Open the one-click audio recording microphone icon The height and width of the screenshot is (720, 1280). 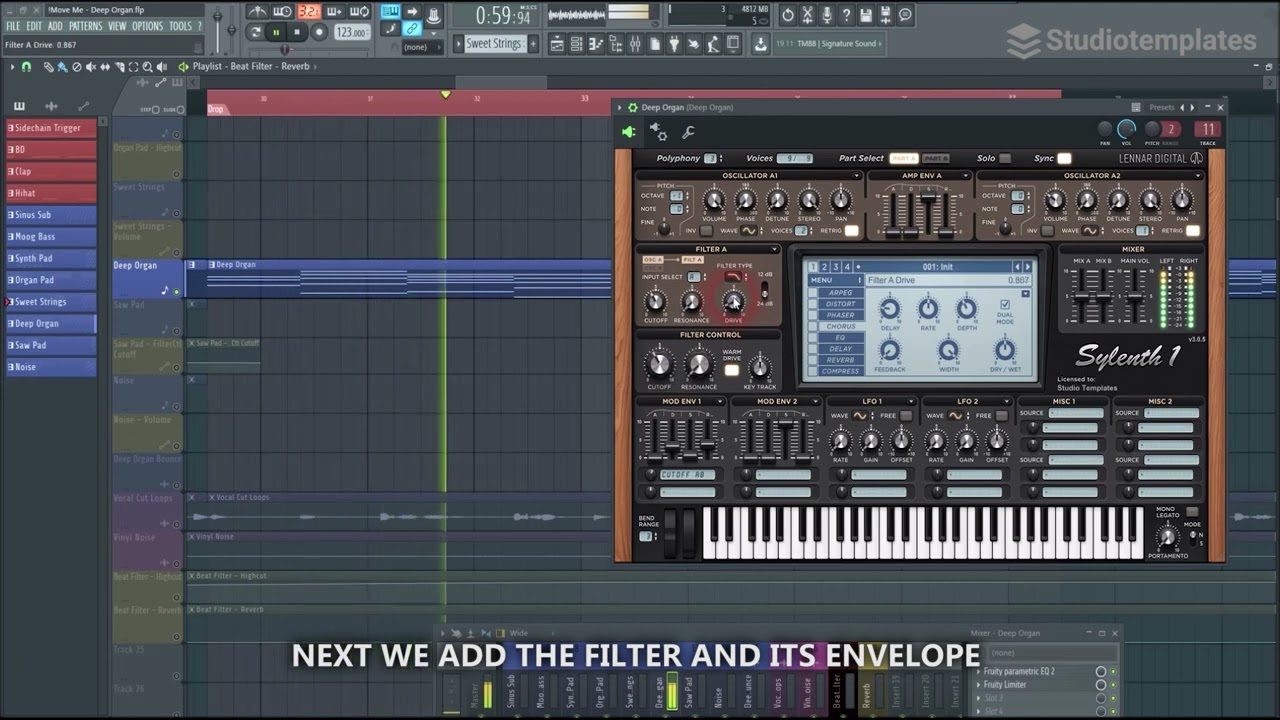coord(827,14)
